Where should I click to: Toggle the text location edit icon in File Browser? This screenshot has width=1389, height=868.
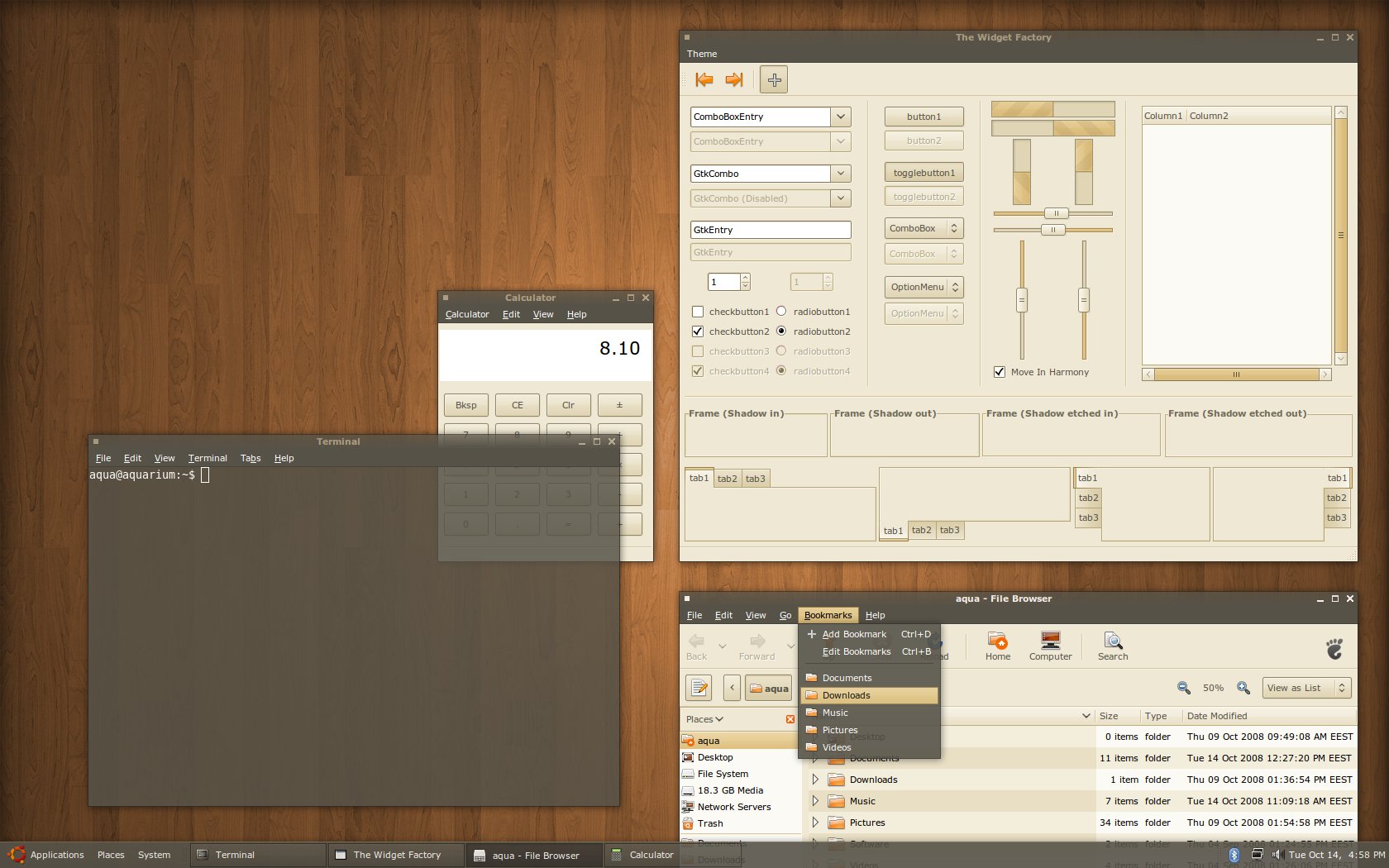tap(699, 688)
